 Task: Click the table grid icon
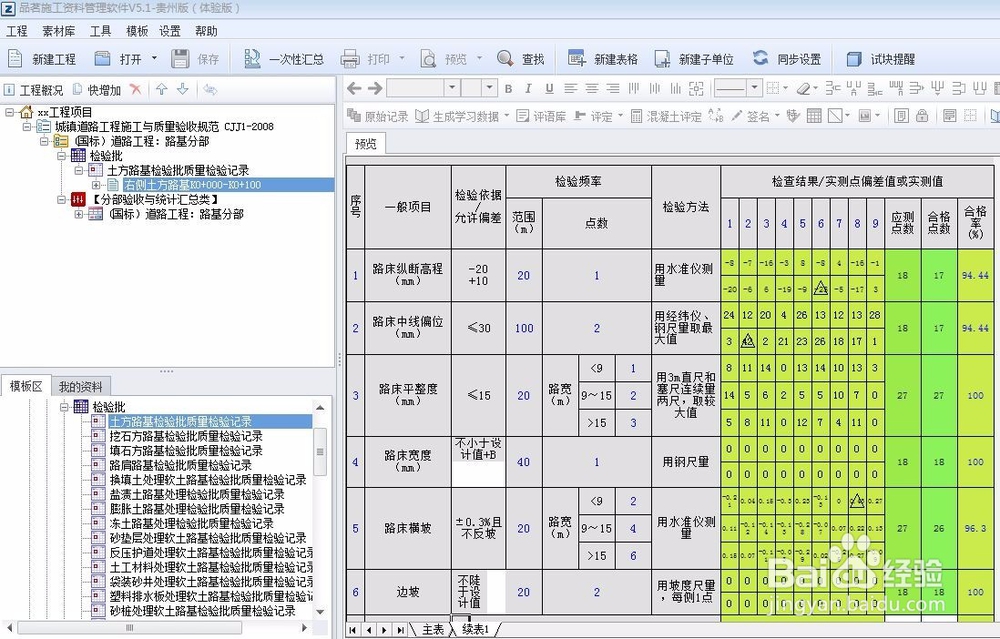(814, 115)
